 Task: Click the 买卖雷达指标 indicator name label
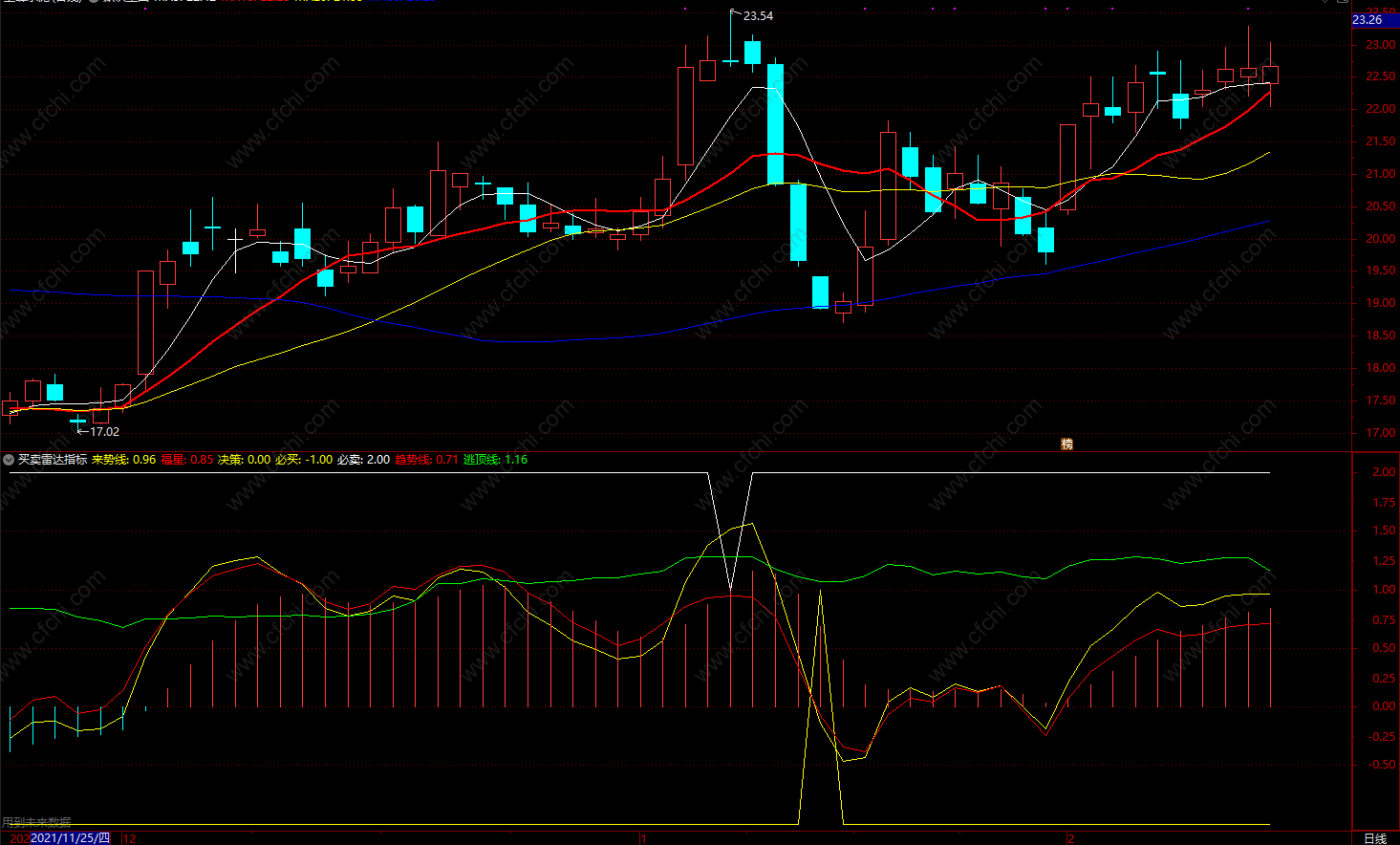[x=53, y=460]
